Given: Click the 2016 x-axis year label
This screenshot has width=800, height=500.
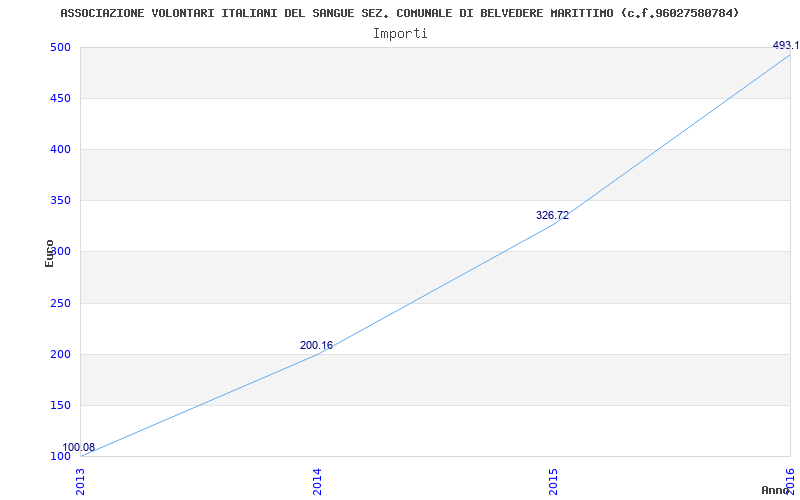Looking at the screenshot, I should (790, 482).
